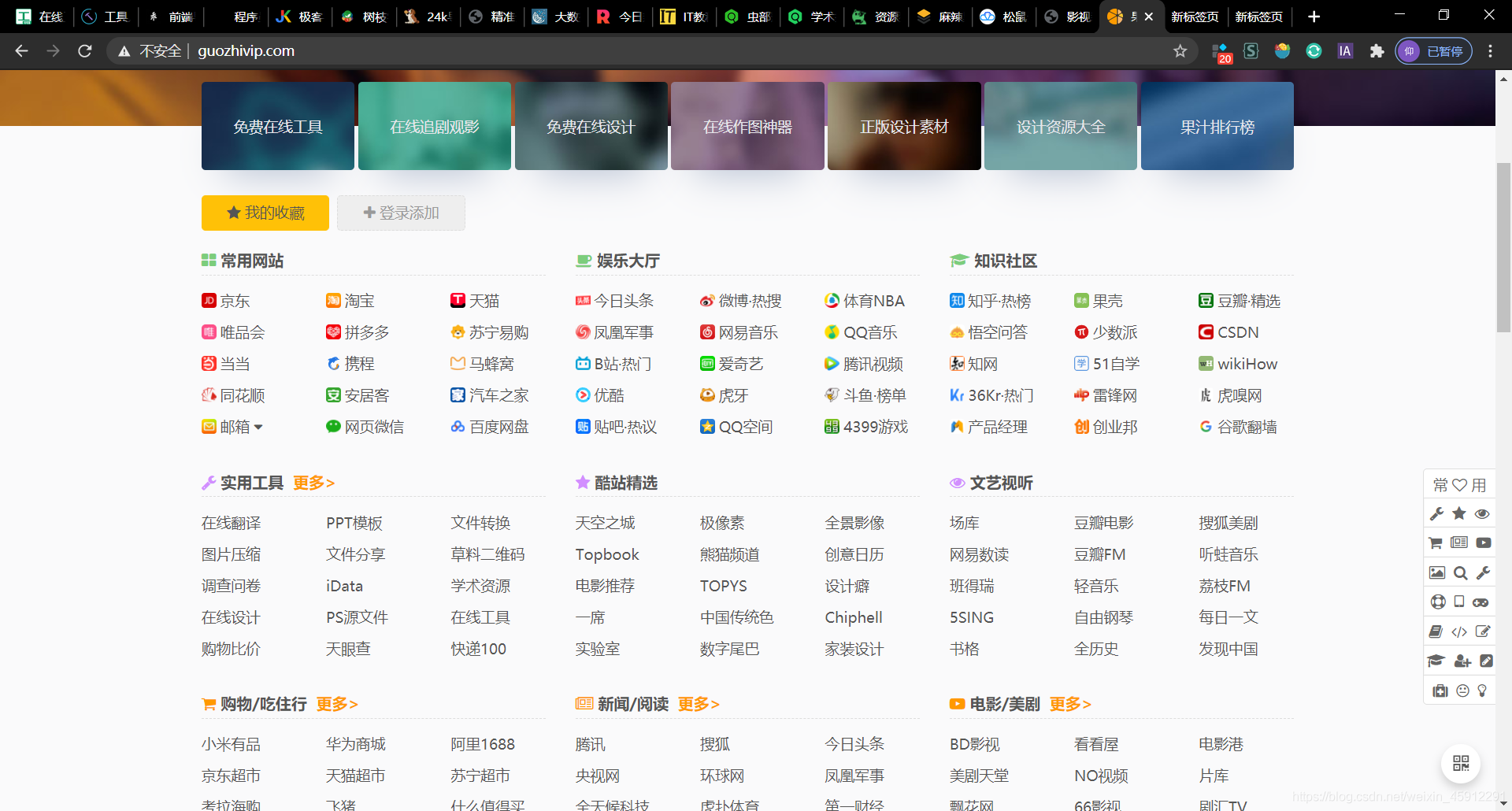The image size is (1512, 811).
Task: Open the 百度网盘 link
Action: pyautogui.click(x=490, y=427)
